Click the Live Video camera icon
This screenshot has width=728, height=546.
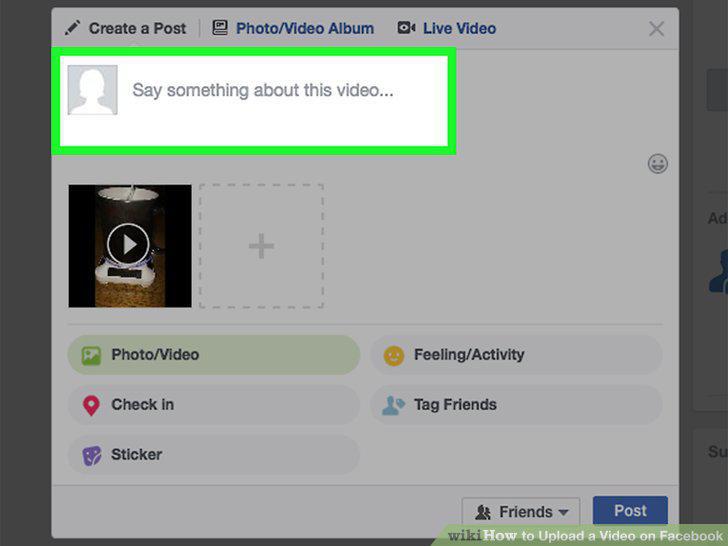coord(406,28)
